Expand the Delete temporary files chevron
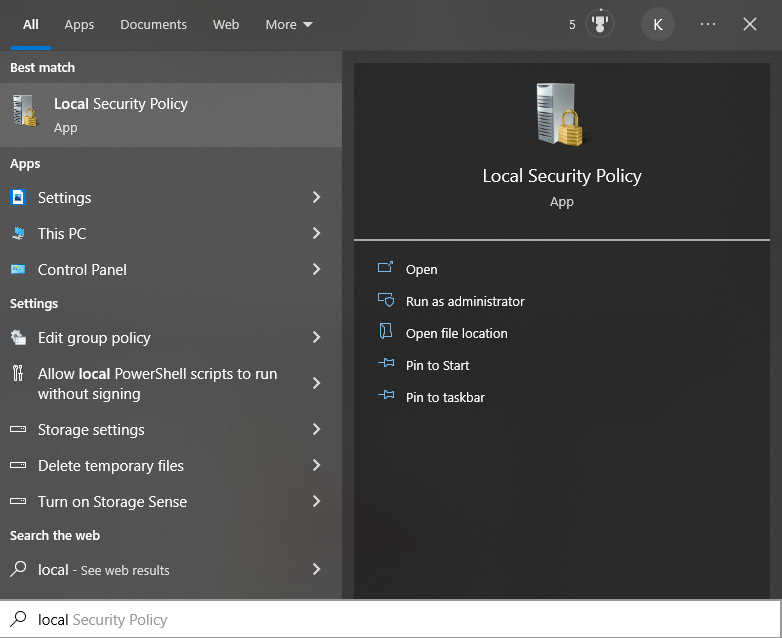This screenshot has width=782, height=638. click(x=316, y=465)
